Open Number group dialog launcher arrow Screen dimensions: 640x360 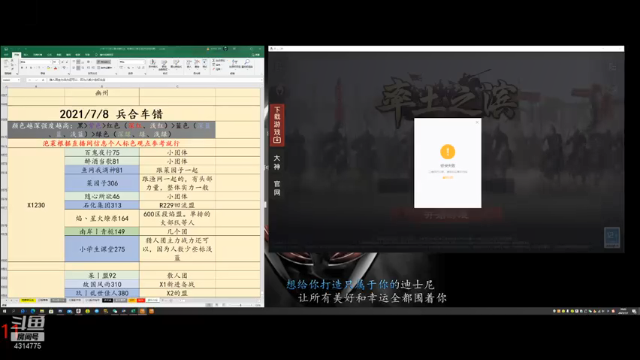coord(145,73)
